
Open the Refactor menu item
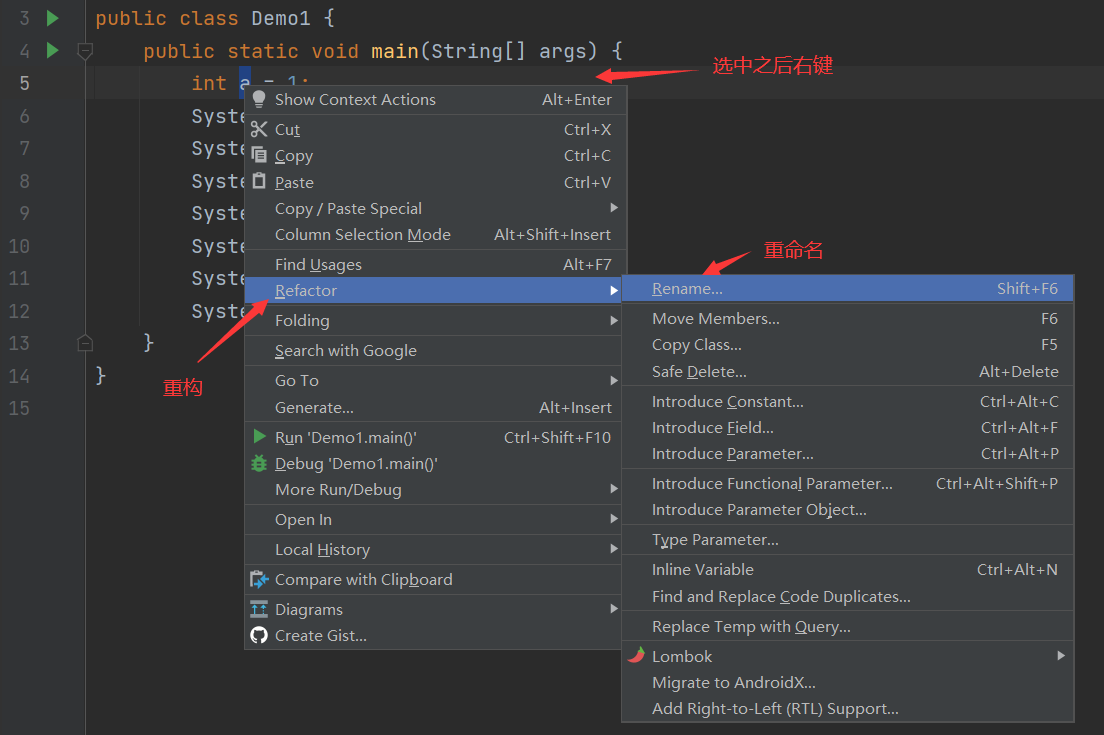(433, 291)
